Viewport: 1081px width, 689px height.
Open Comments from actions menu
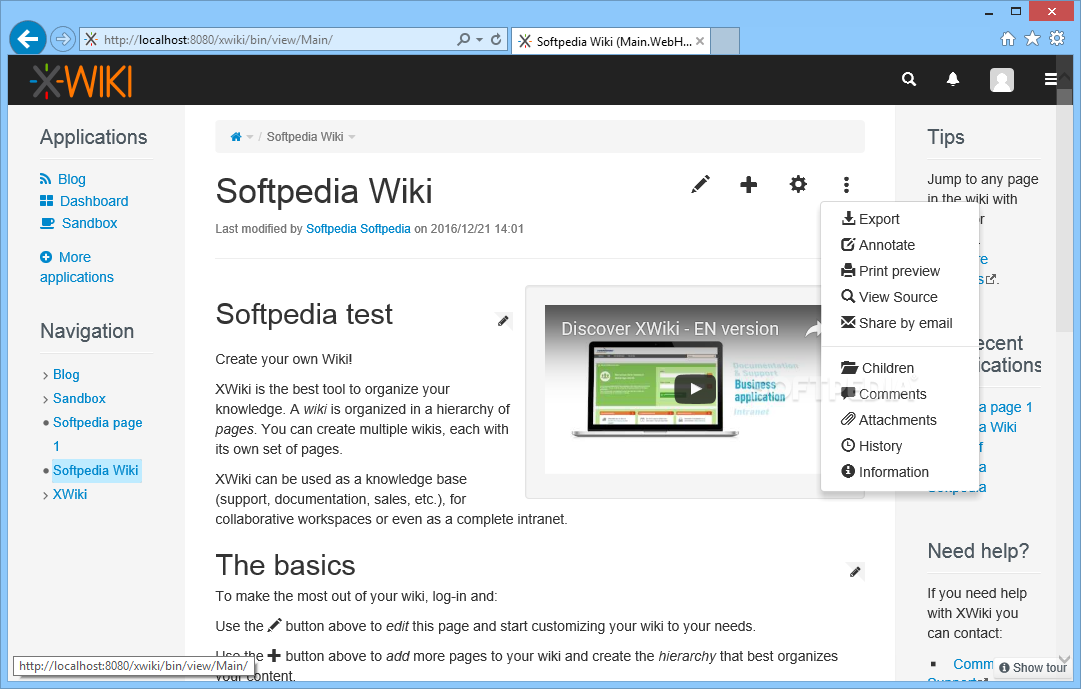pos(884,394)
